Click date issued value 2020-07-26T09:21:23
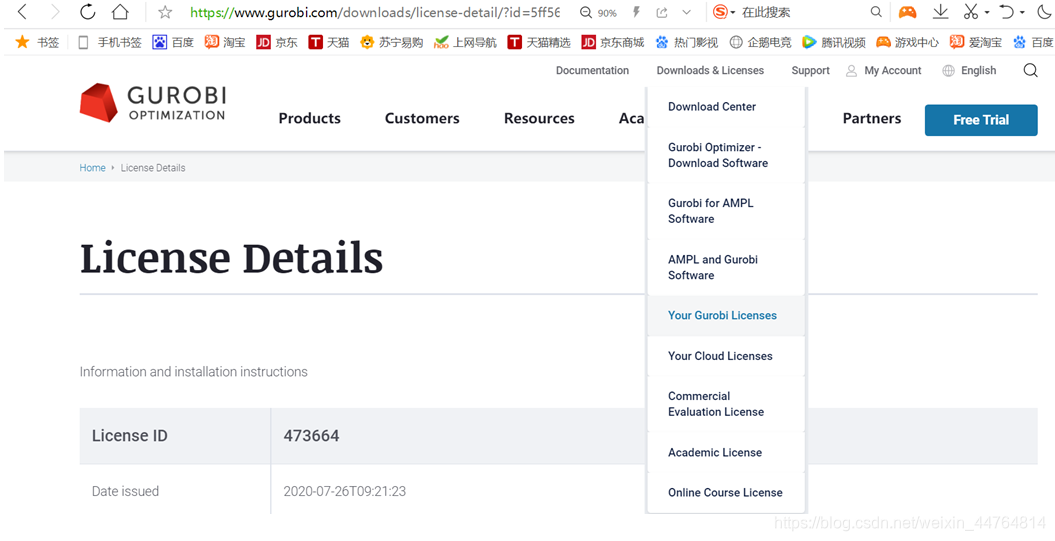The height and width of the screenshot is (541, 1055). (344, 492)
